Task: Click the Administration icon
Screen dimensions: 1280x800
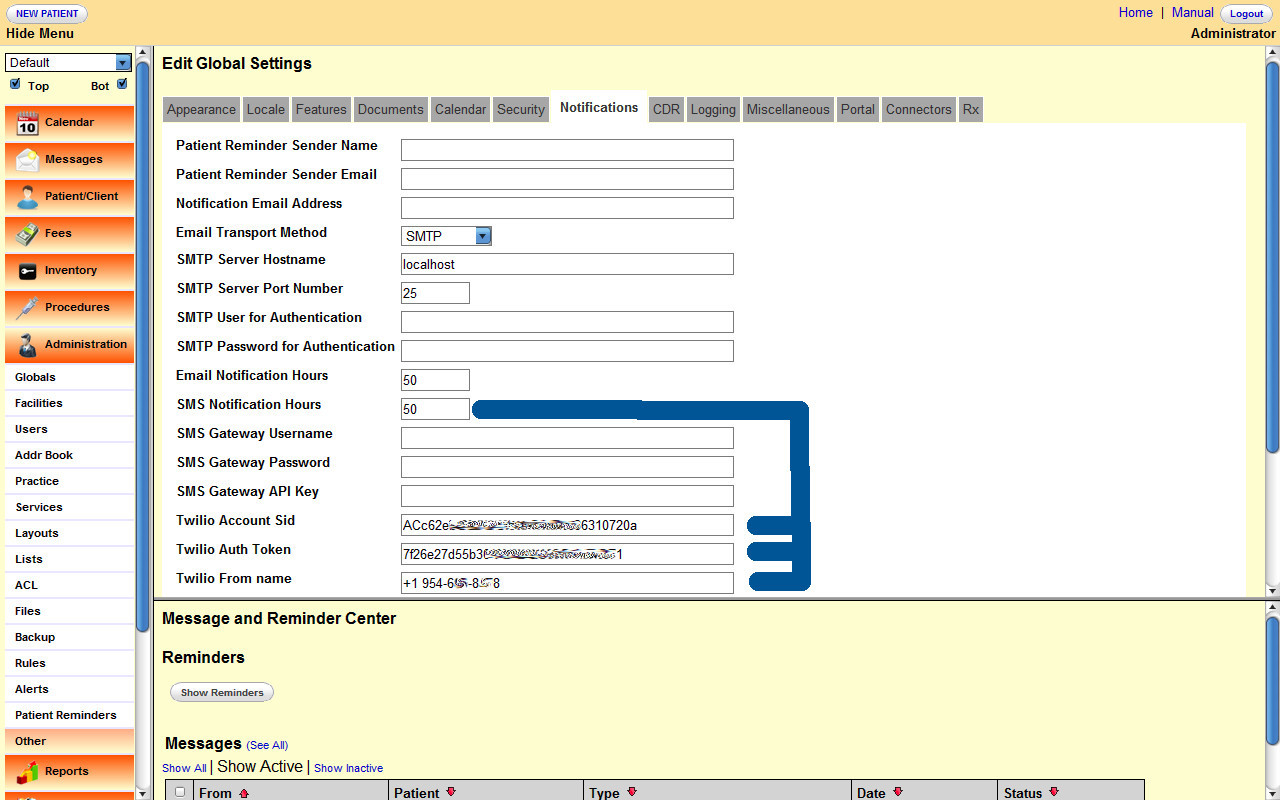Action: (x=27, y=345)
